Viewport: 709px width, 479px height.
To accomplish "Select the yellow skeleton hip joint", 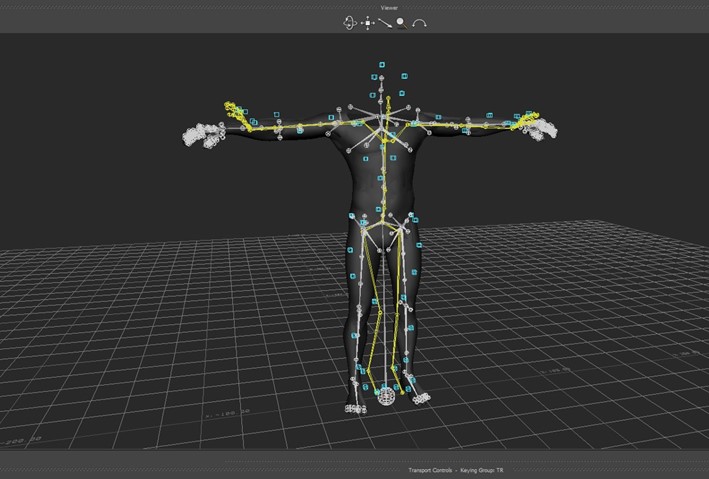I will 382,224.
